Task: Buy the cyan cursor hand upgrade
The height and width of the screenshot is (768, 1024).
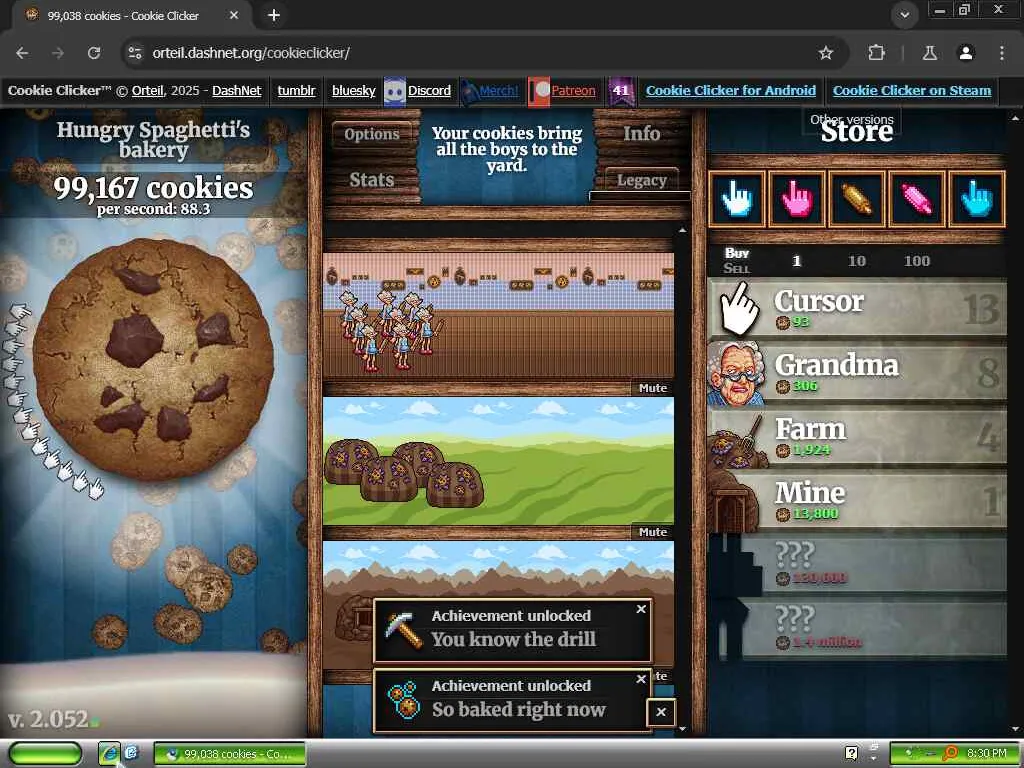Action: pyautogui.click(x=977, y=199)
